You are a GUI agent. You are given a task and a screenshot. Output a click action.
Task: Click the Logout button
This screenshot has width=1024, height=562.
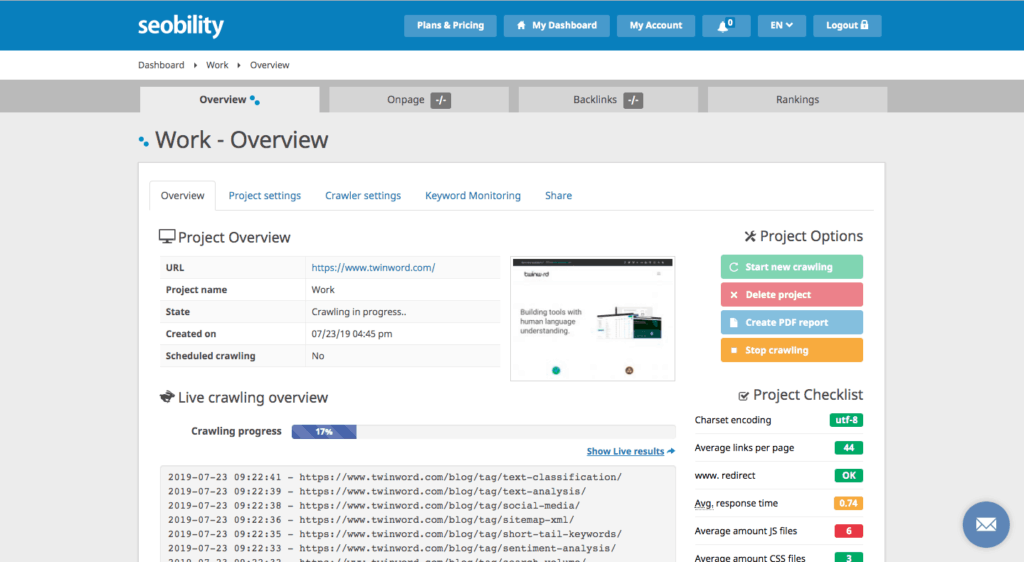(x=847, y=25)
